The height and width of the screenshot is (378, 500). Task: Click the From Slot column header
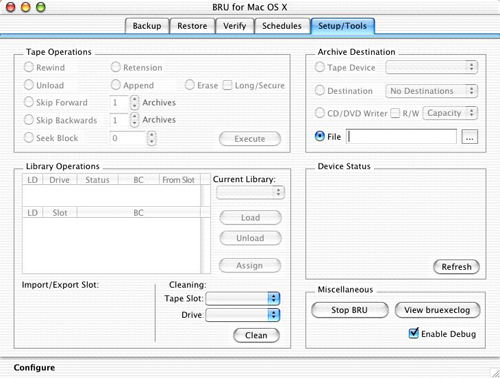tap(179, 180)
